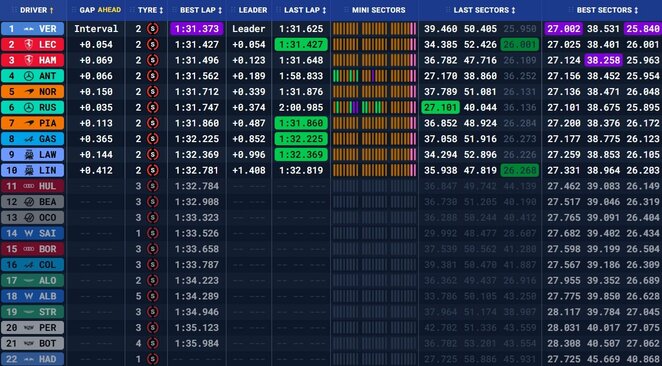Click the Cadillac logo beside BOT
The image size is (662, 366).
(29, 343)
